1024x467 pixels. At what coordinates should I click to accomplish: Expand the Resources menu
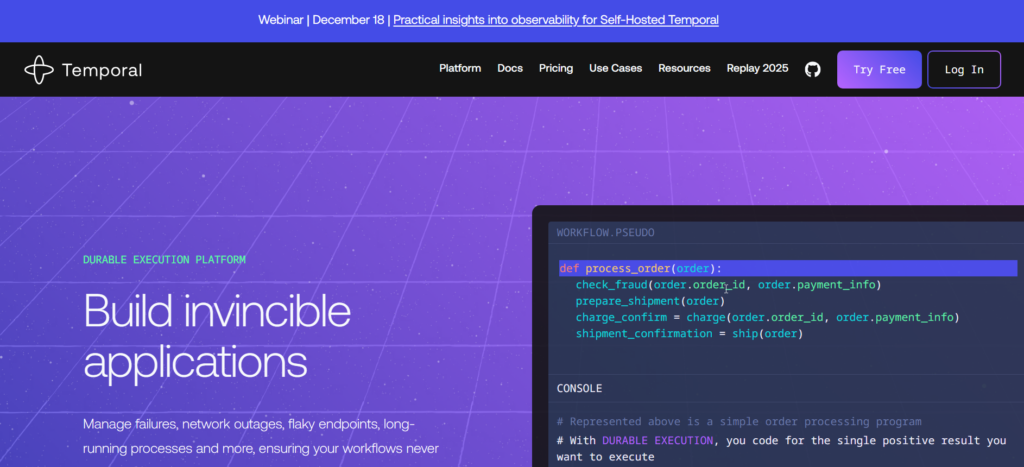(x=684, y=69)
